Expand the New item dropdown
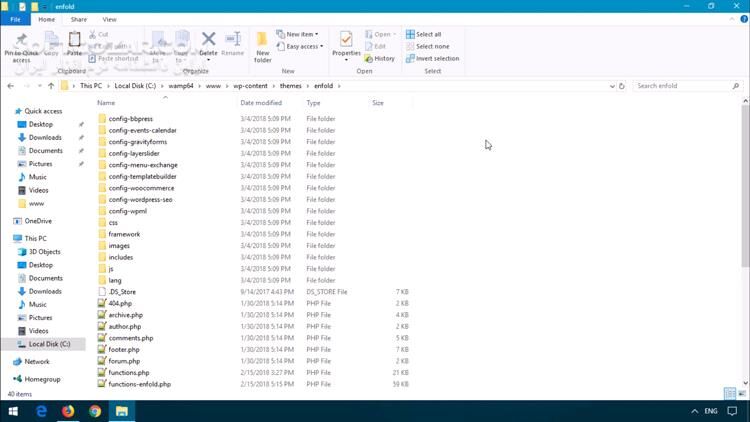This screenshot has width=750, height=422. pos(301,34)
